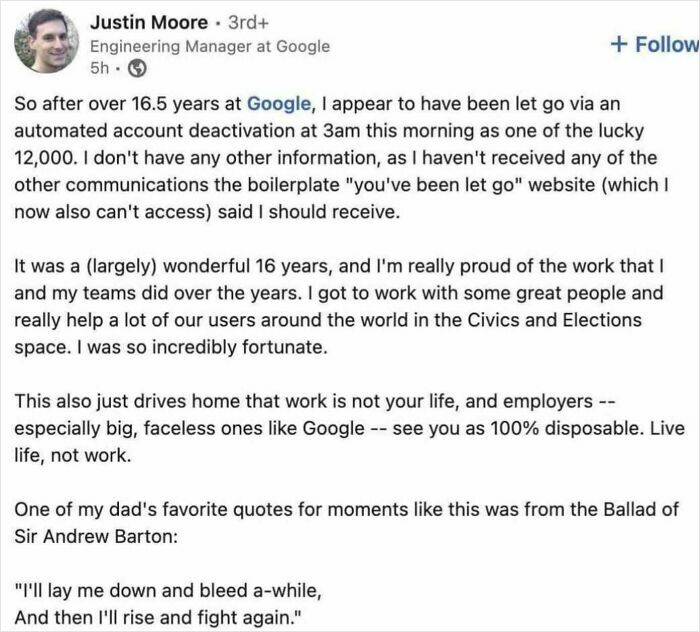Click the 'Engineering Manager at Google' headline

point(209,46)
